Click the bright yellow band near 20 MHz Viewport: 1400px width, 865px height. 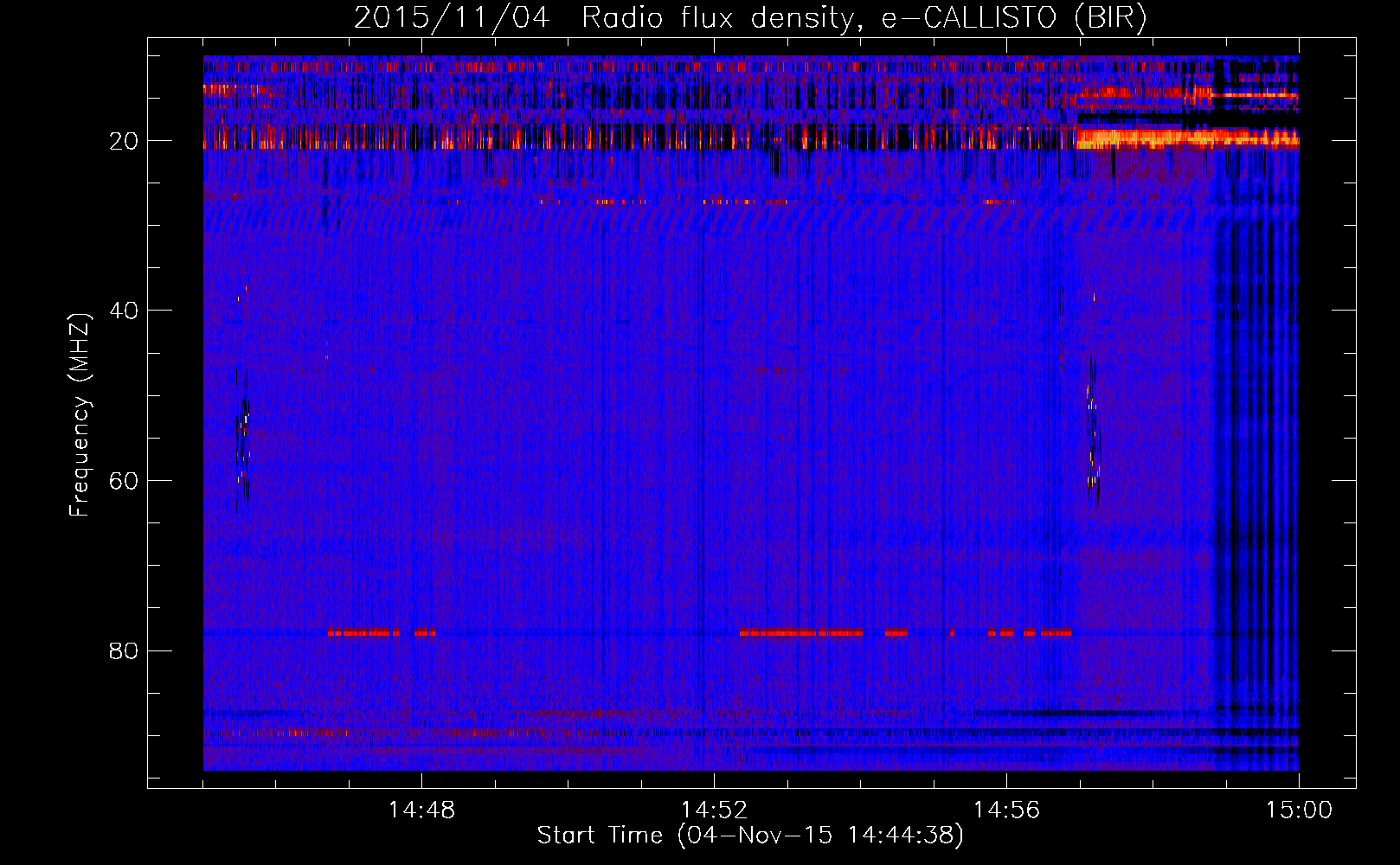(1186, 138)
